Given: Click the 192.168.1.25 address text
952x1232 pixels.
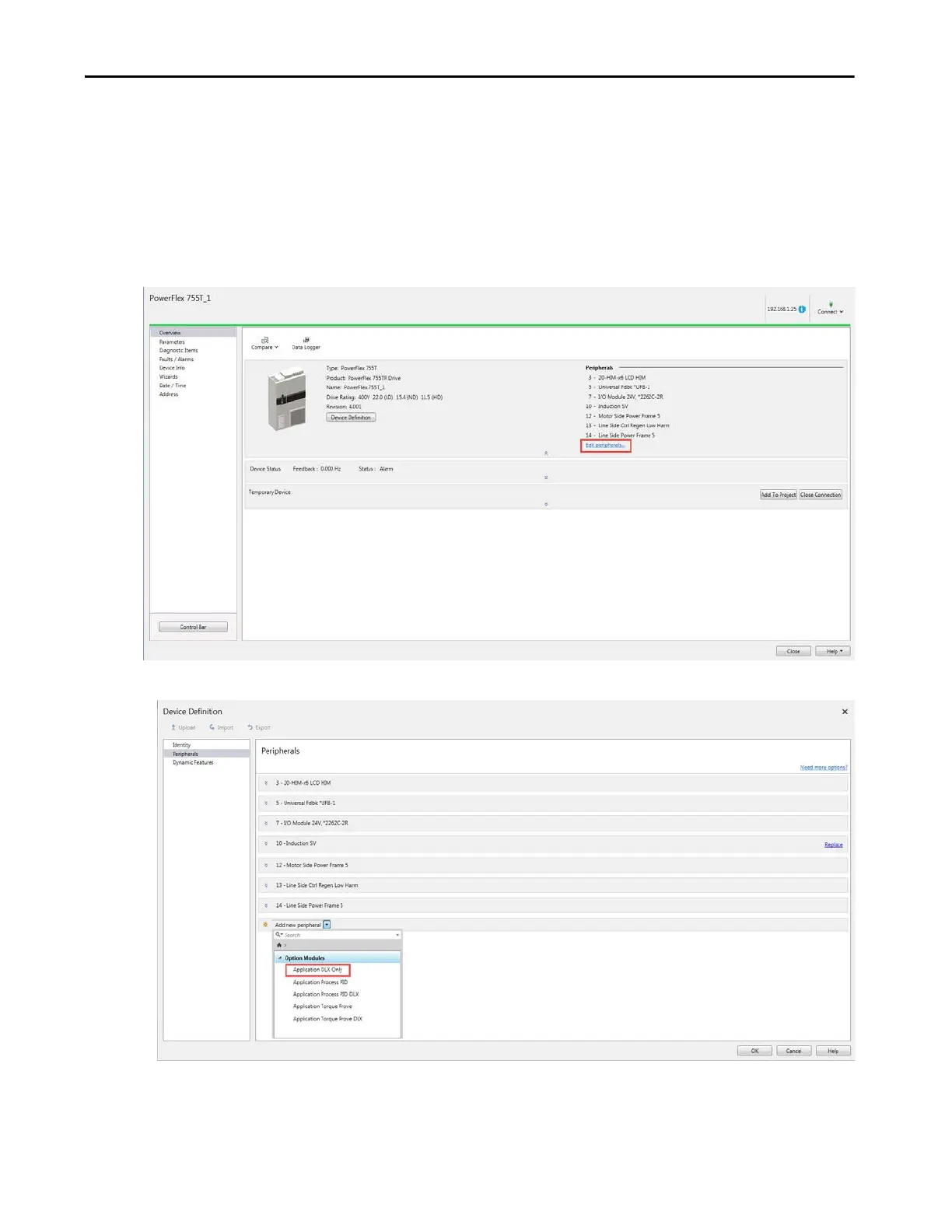Looking at the screenshot, I should 782,309.
